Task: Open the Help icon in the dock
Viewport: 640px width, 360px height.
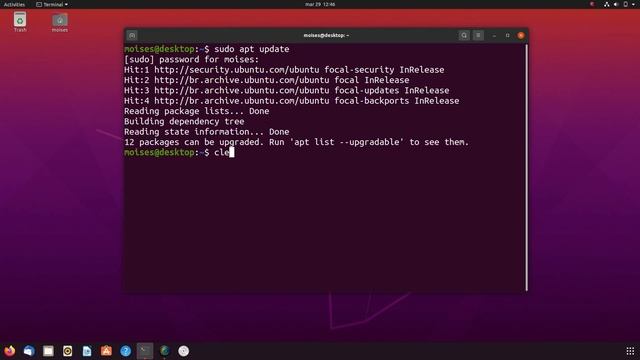Action: coord(125,351)
